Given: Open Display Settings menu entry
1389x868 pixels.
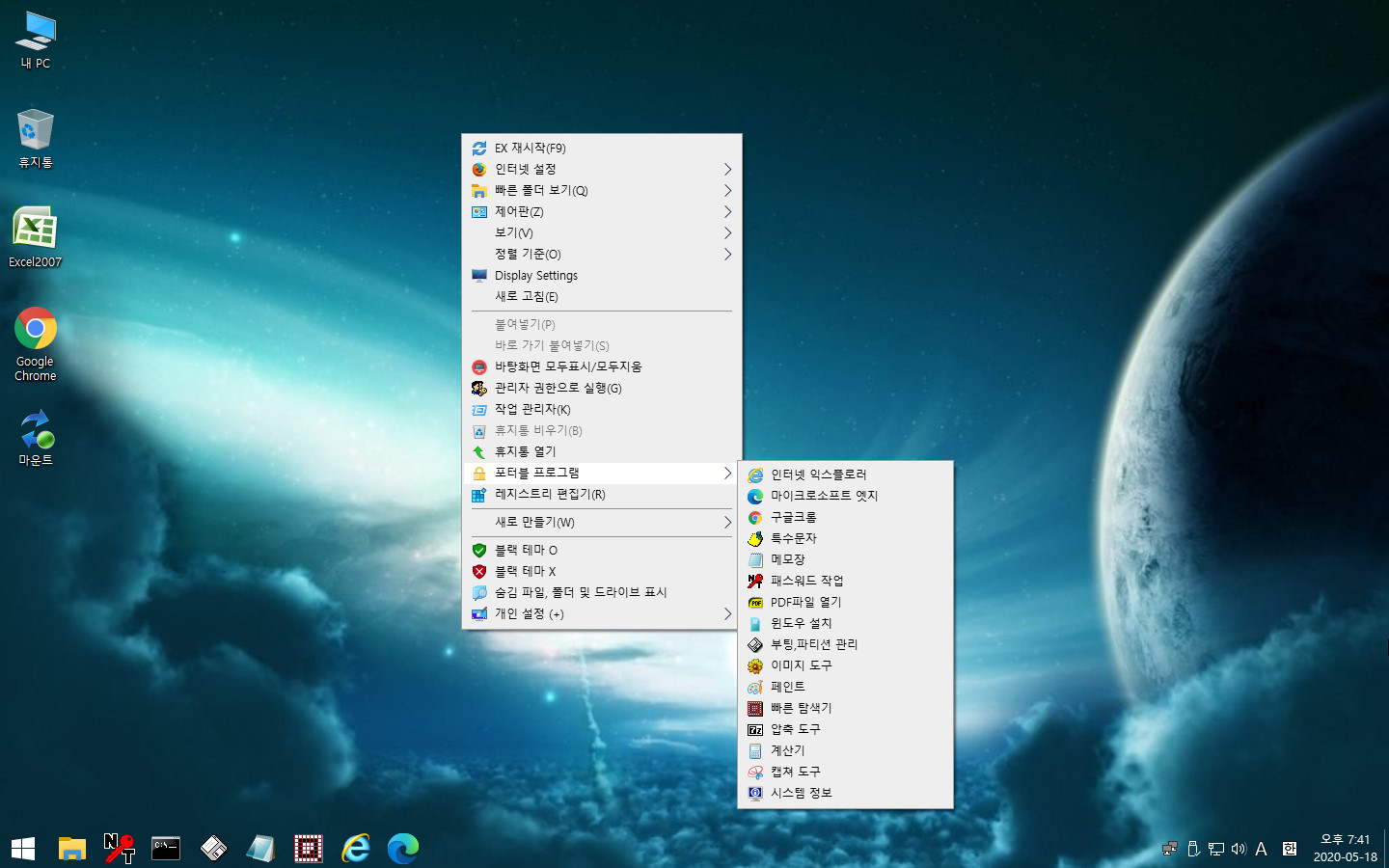Looking at the screenshot, I should (x=602, y=275).
